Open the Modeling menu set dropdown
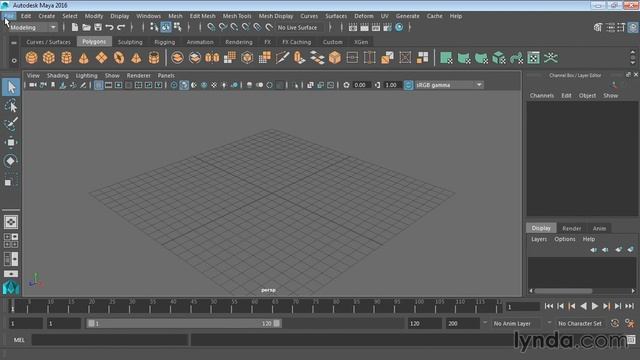640x360 pixels. (x=33, y=27)
